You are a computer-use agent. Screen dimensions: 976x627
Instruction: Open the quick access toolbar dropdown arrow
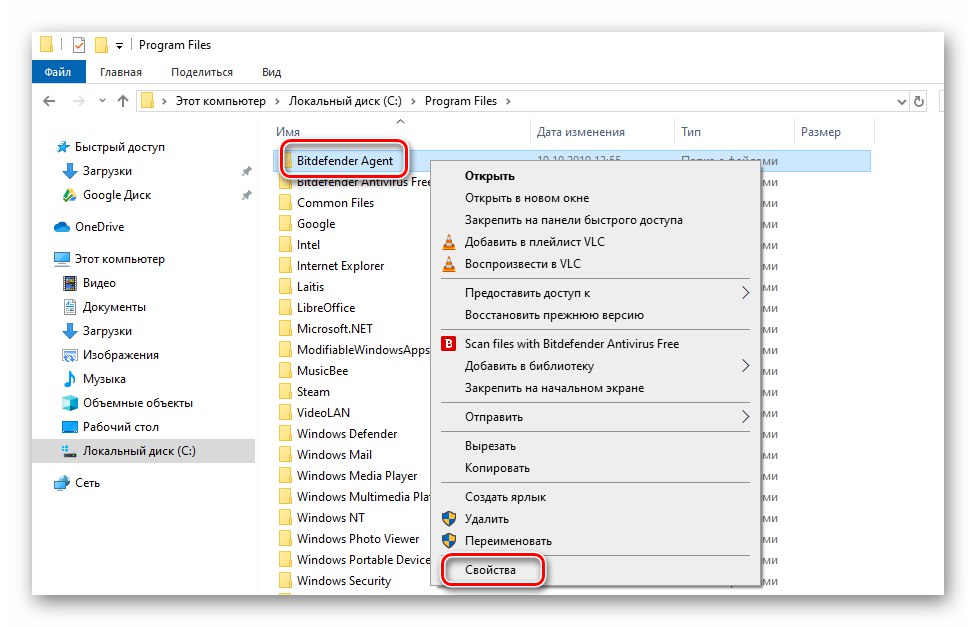click(x=120, y=44)
